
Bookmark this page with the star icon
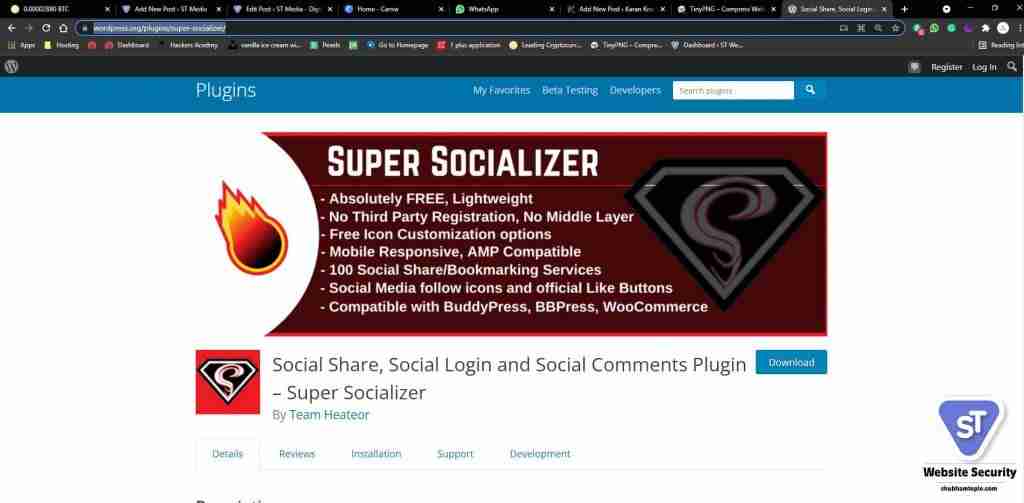[895, 28]
